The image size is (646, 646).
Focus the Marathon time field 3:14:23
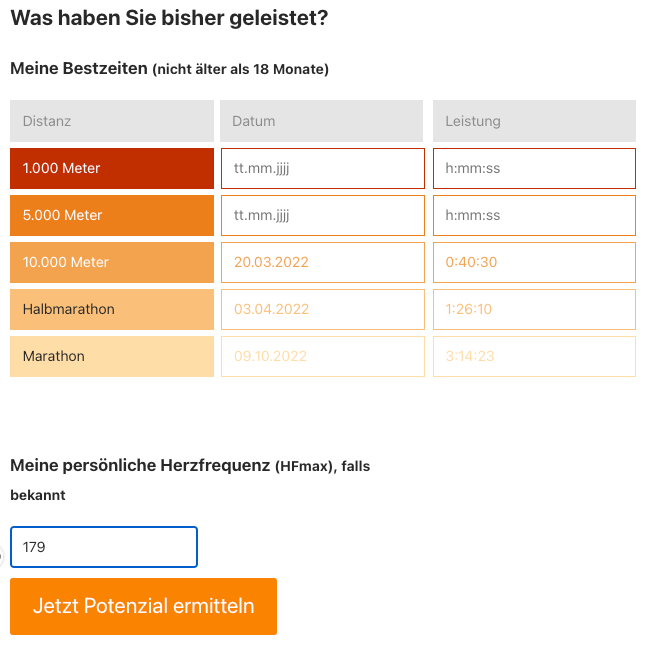(x=534, y=356)
